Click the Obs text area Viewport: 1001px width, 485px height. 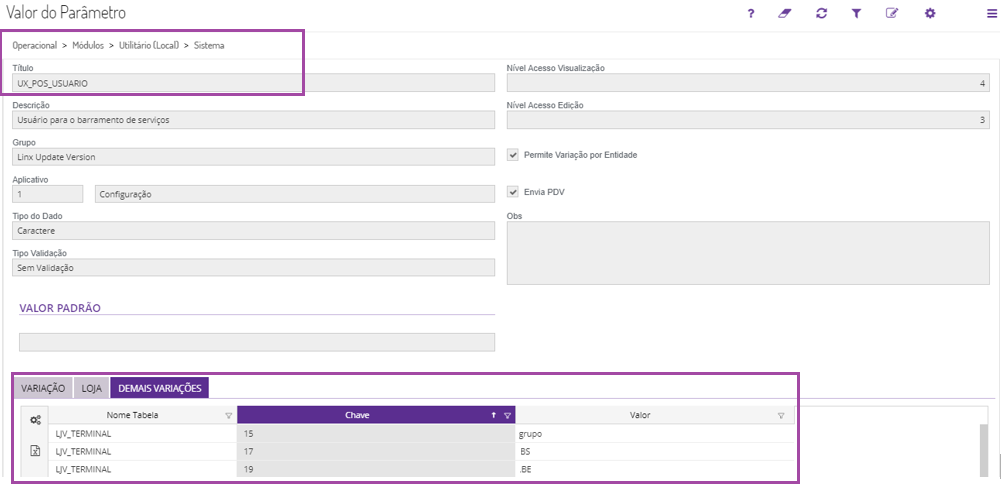pos(746,253)
